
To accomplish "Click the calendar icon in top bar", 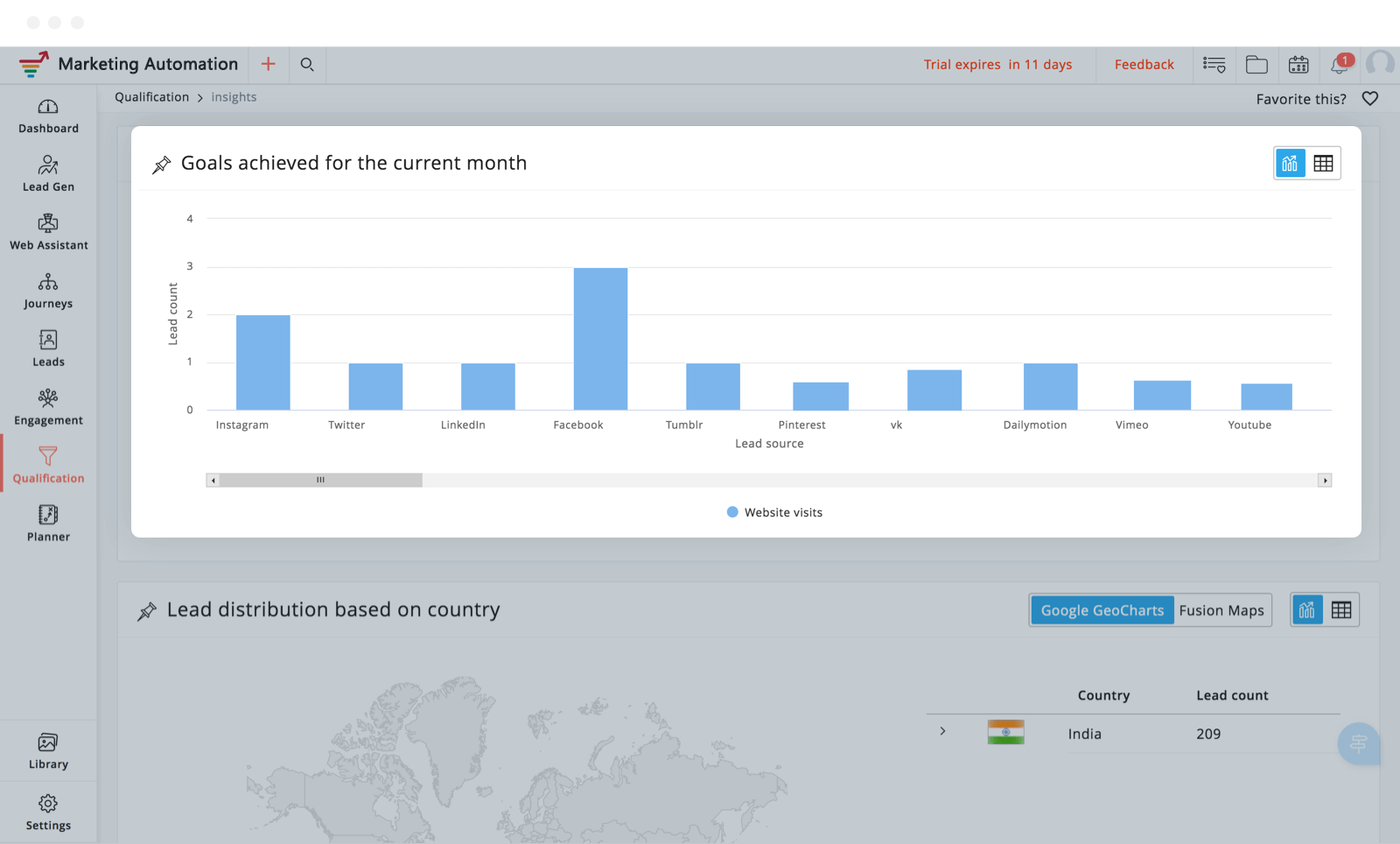I will coord(1298,65).
